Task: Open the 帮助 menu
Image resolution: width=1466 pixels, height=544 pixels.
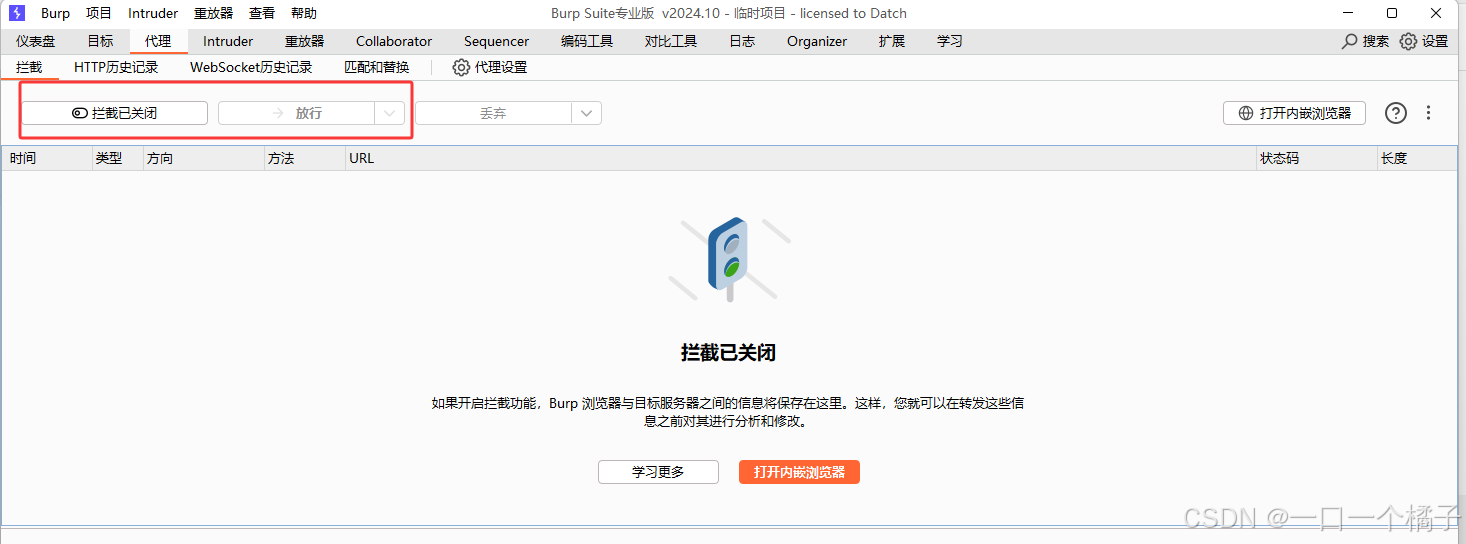Action: 304,13
